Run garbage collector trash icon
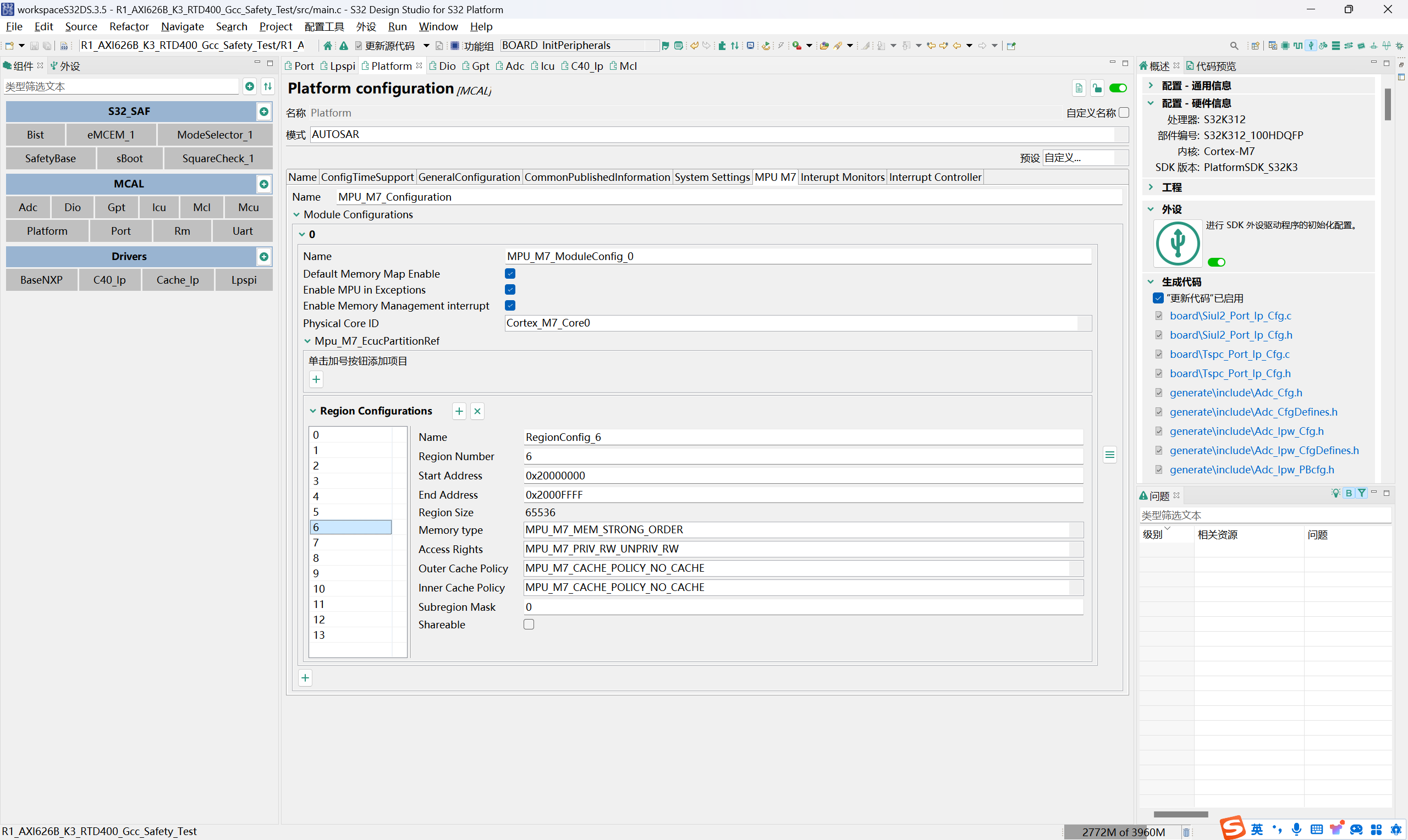The width and height of the screenshot is (1408, 840). pos(1186,832)
